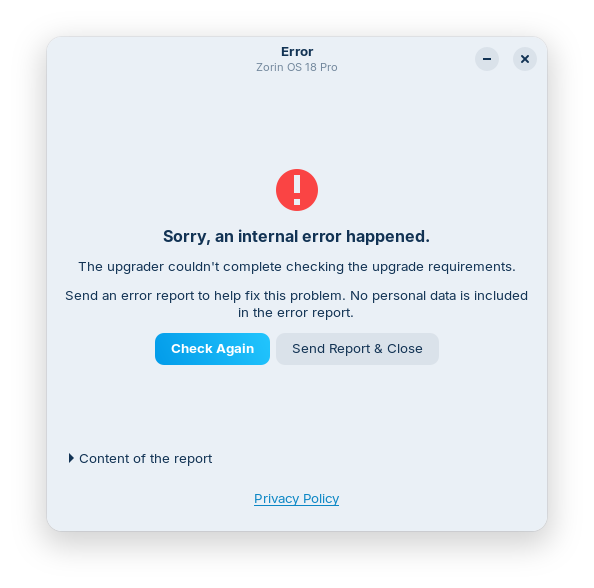594x588 pixels.
Task: Expand the Content of the report triangle
Action: [x=71, y=458]
